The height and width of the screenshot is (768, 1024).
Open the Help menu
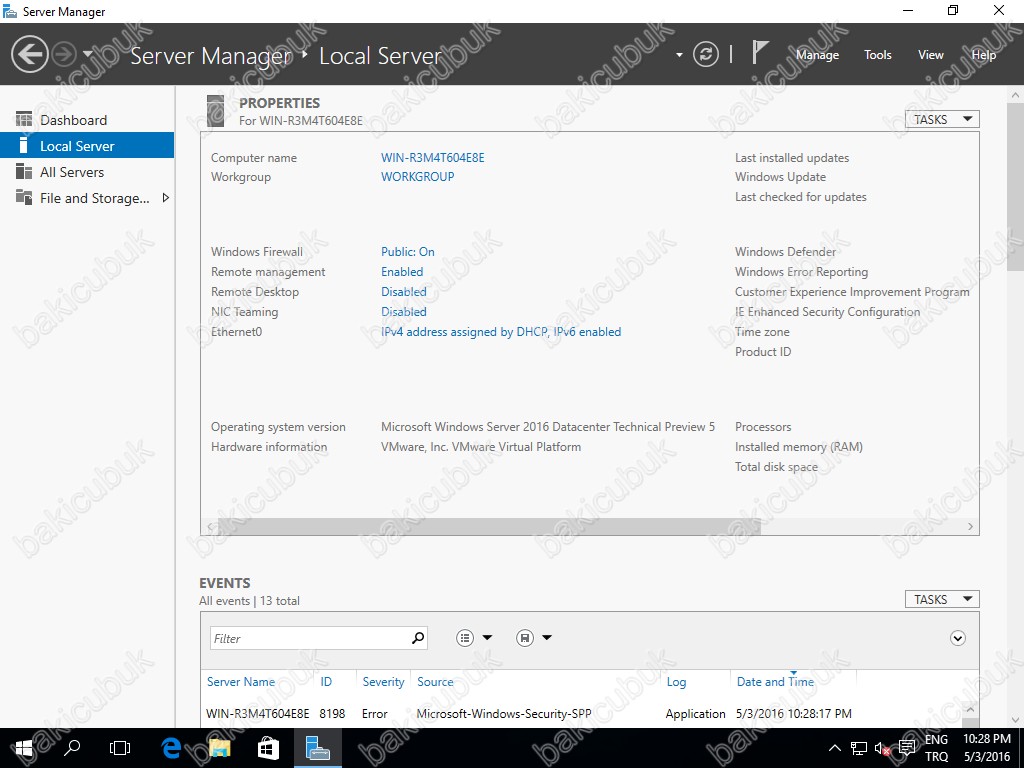coord(984,55)
